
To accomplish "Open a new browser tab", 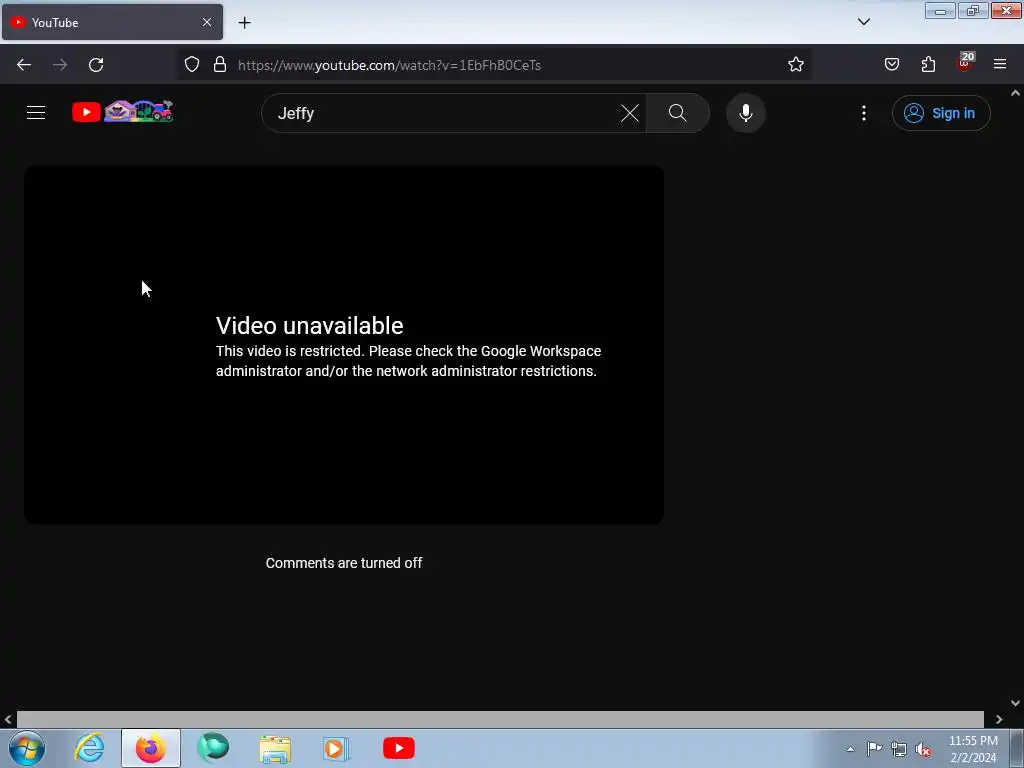I will coord(244,23).
